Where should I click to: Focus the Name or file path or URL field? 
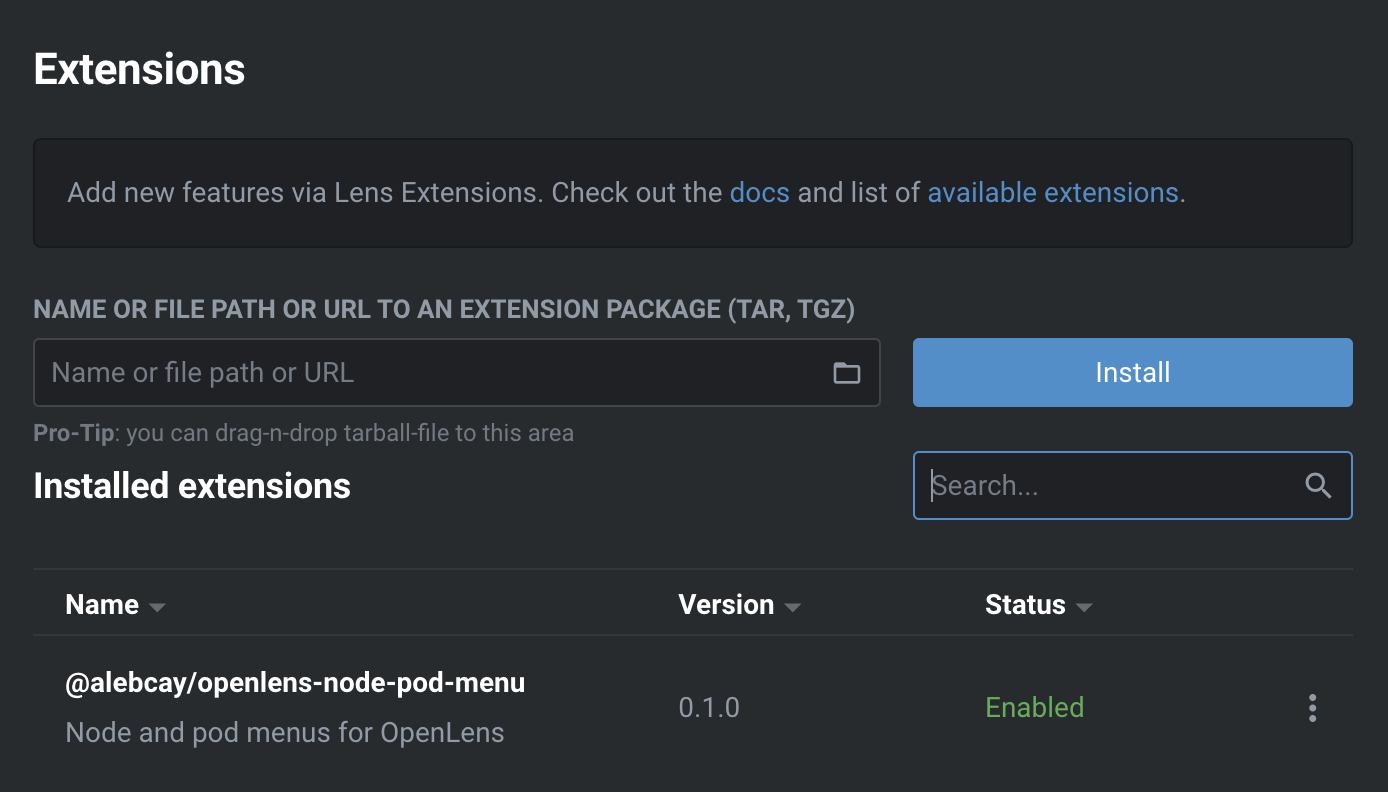[x=430, y=373]
